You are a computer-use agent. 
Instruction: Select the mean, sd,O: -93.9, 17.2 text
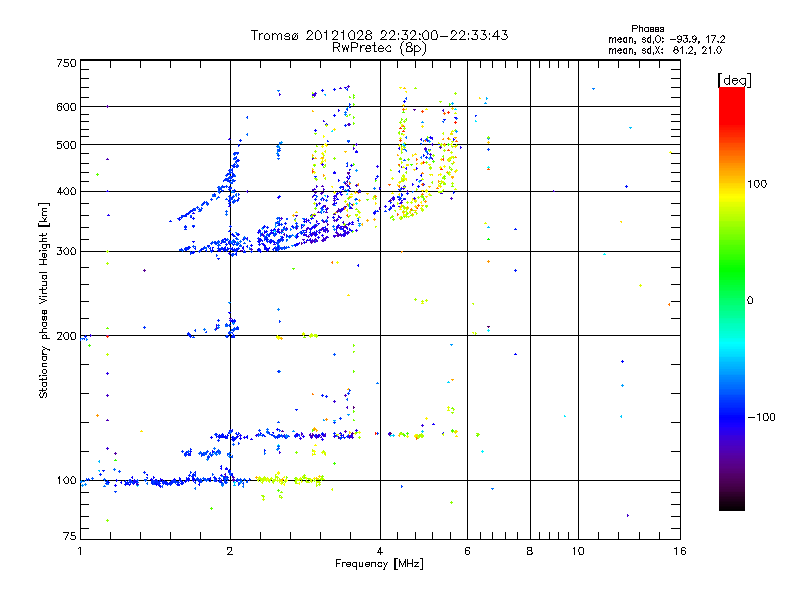coord(666,39)
